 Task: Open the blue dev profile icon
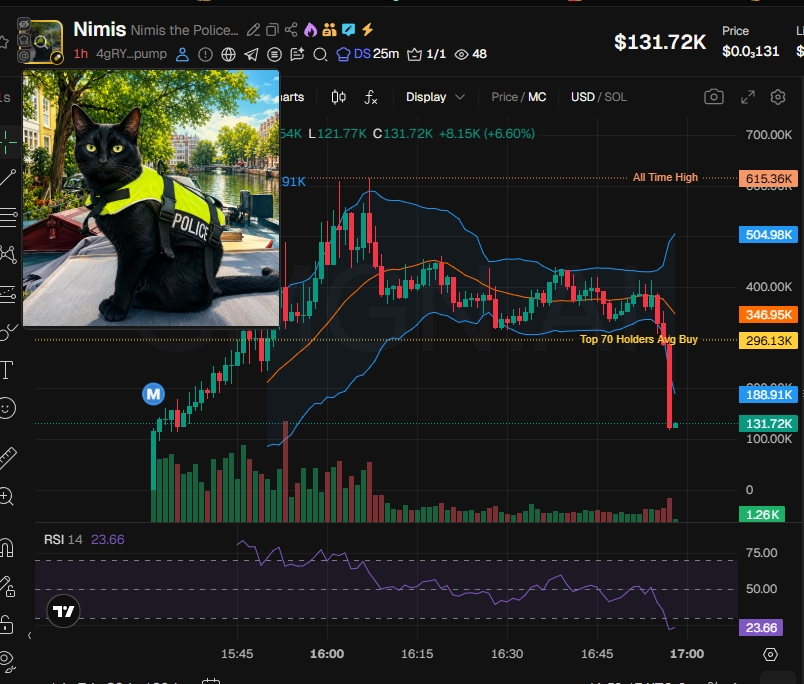(x=182, y=54)
